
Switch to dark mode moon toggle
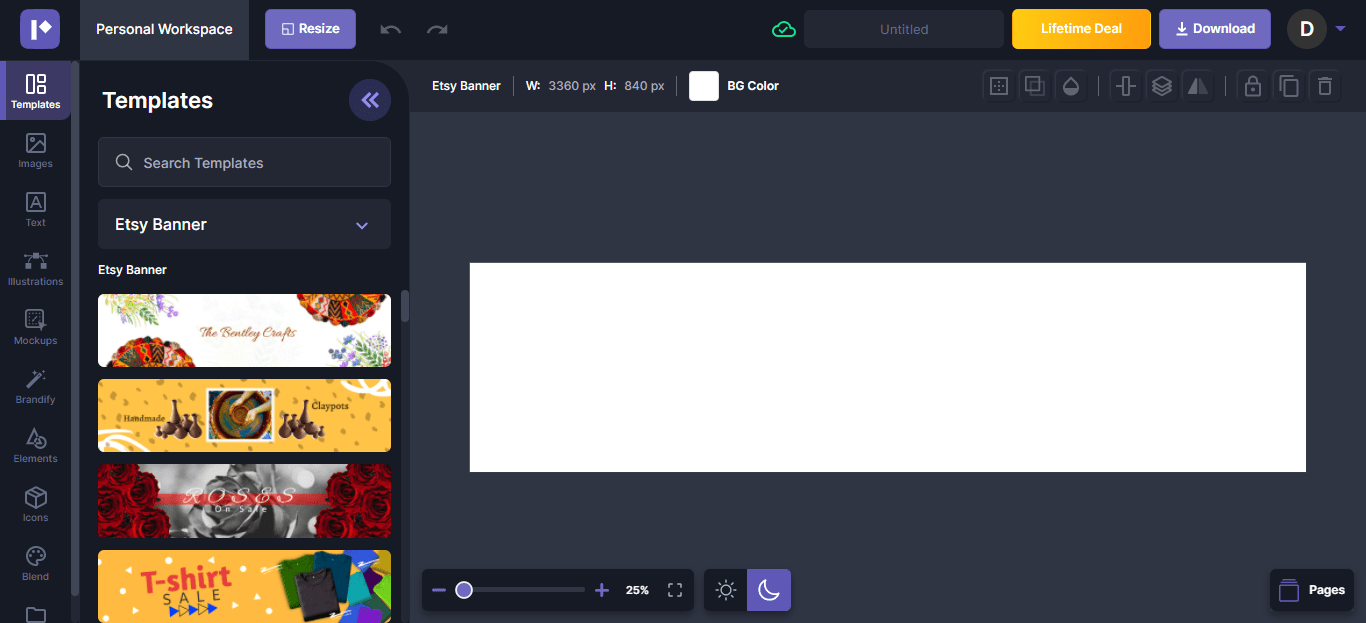[768, 590]
